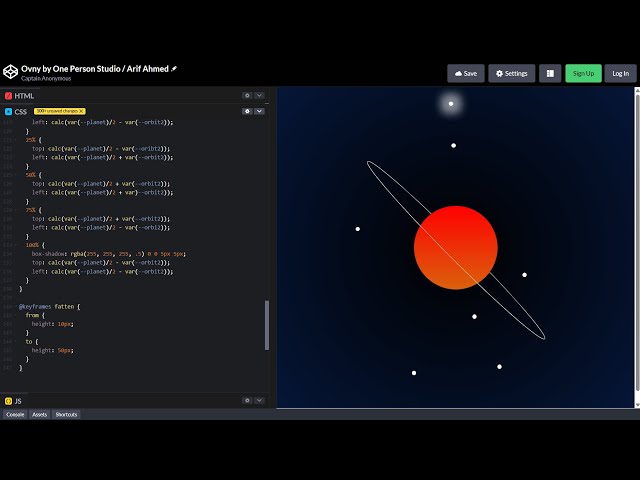
Task: Click the cloud Save button
Action: (x=466, y=73)
